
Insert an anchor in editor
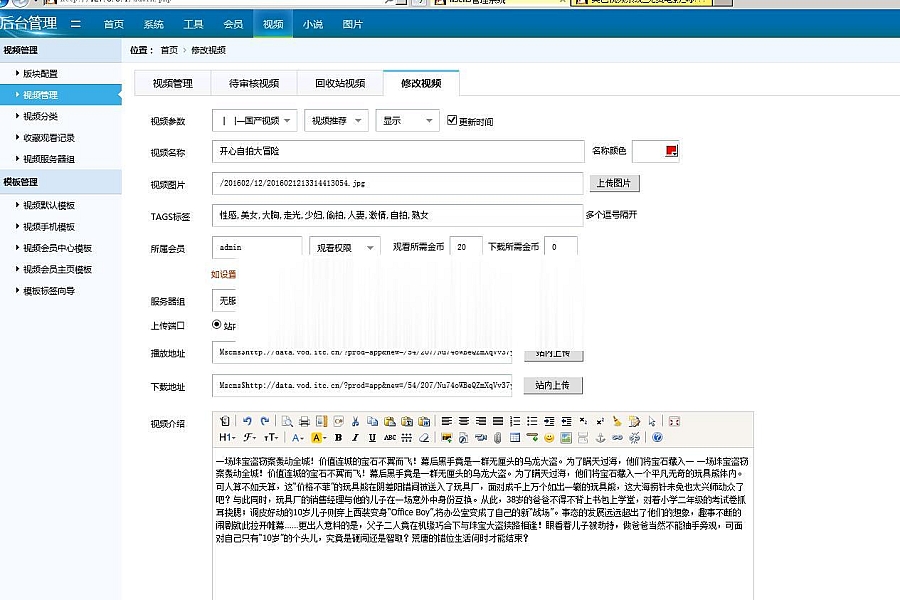pos(600,438)
